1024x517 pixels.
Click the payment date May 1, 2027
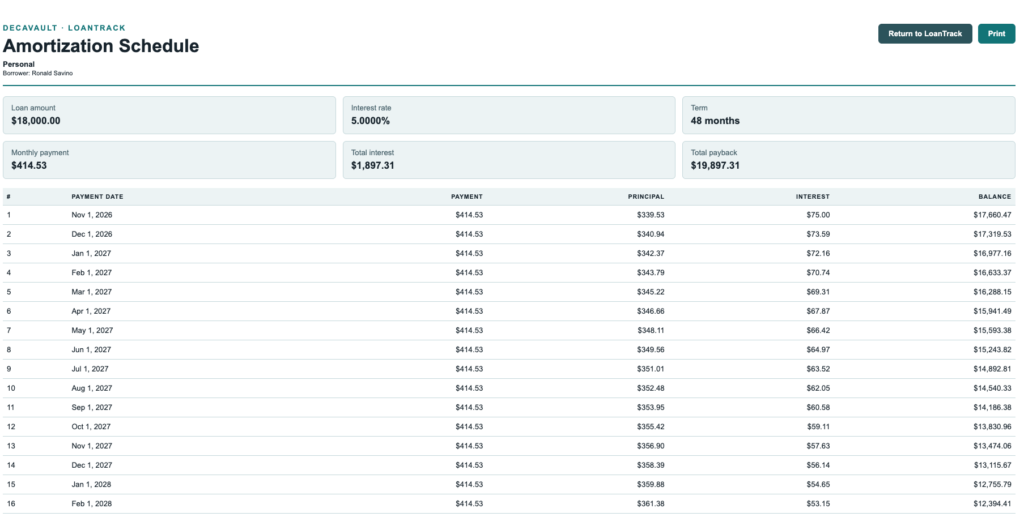pos(92,330)
